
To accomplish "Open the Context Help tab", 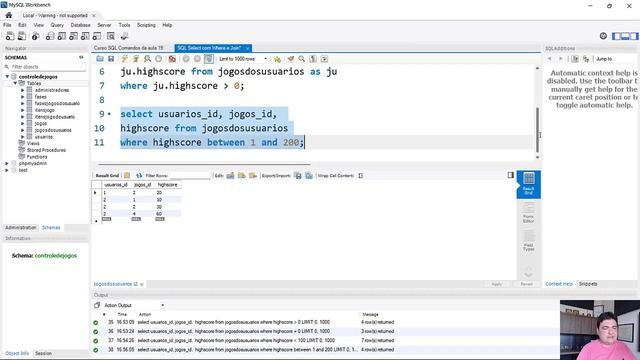I will 559,284.
